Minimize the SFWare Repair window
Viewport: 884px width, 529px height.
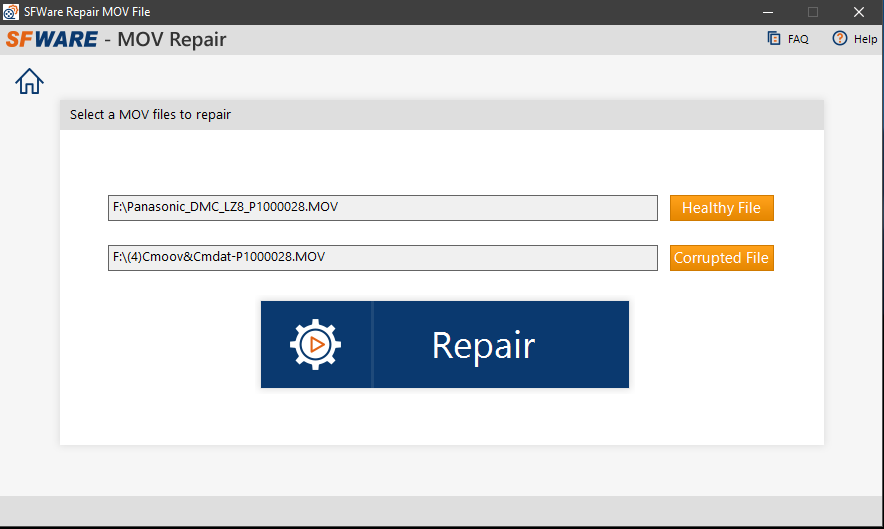[767, 12]
